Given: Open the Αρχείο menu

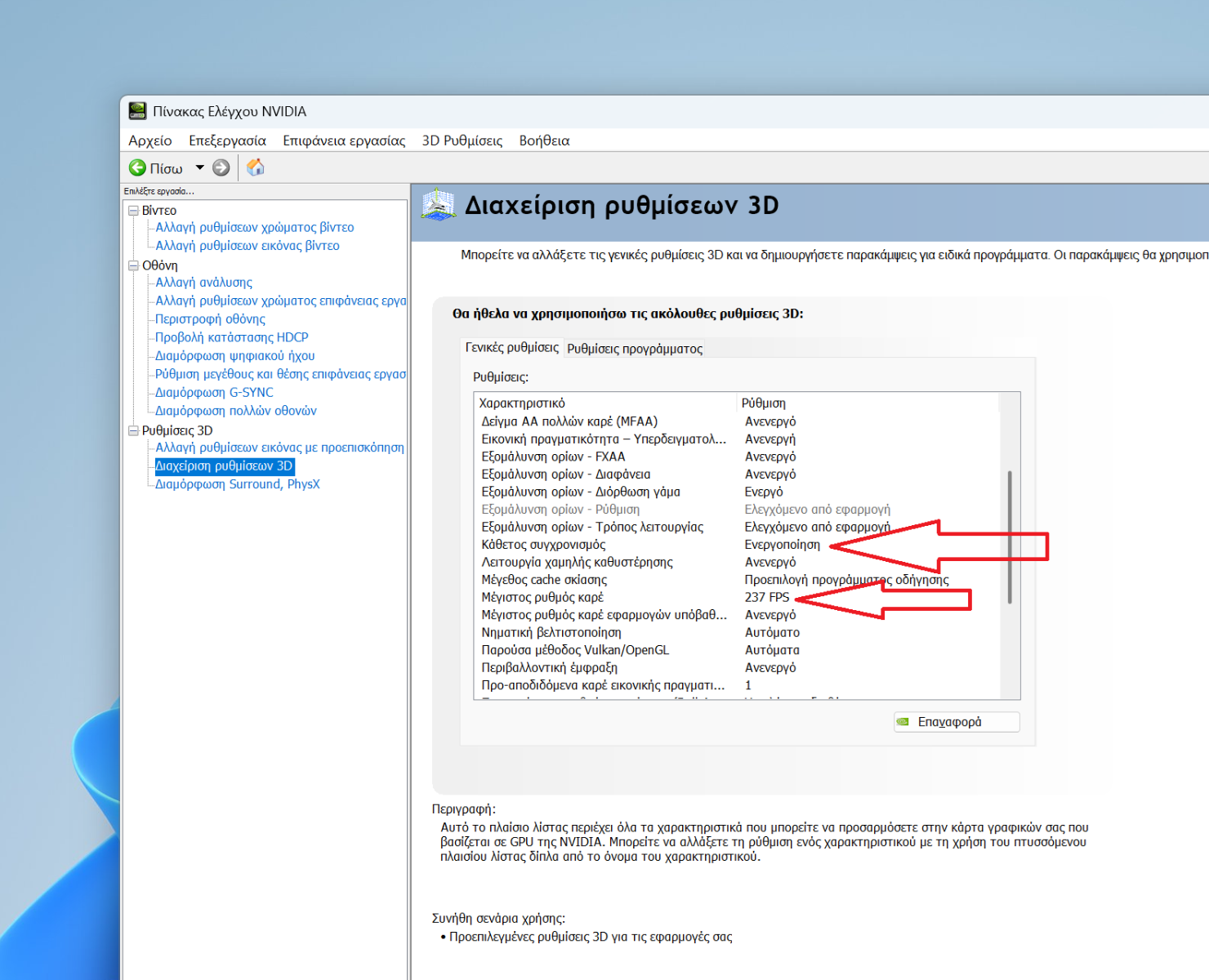Looking at the screenshot, I should 150,140.
